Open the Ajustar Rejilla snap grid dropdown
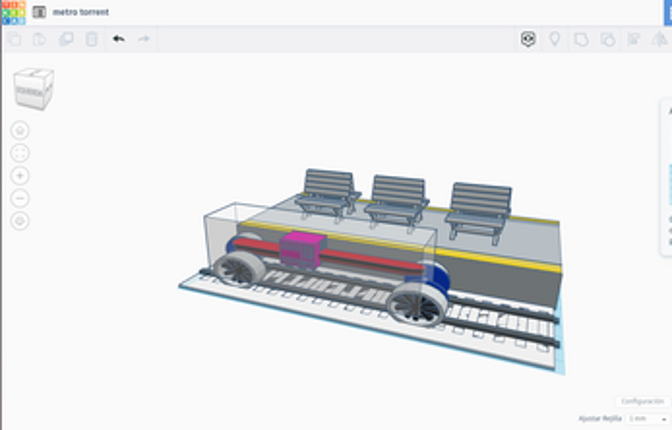 coord(647,418)
